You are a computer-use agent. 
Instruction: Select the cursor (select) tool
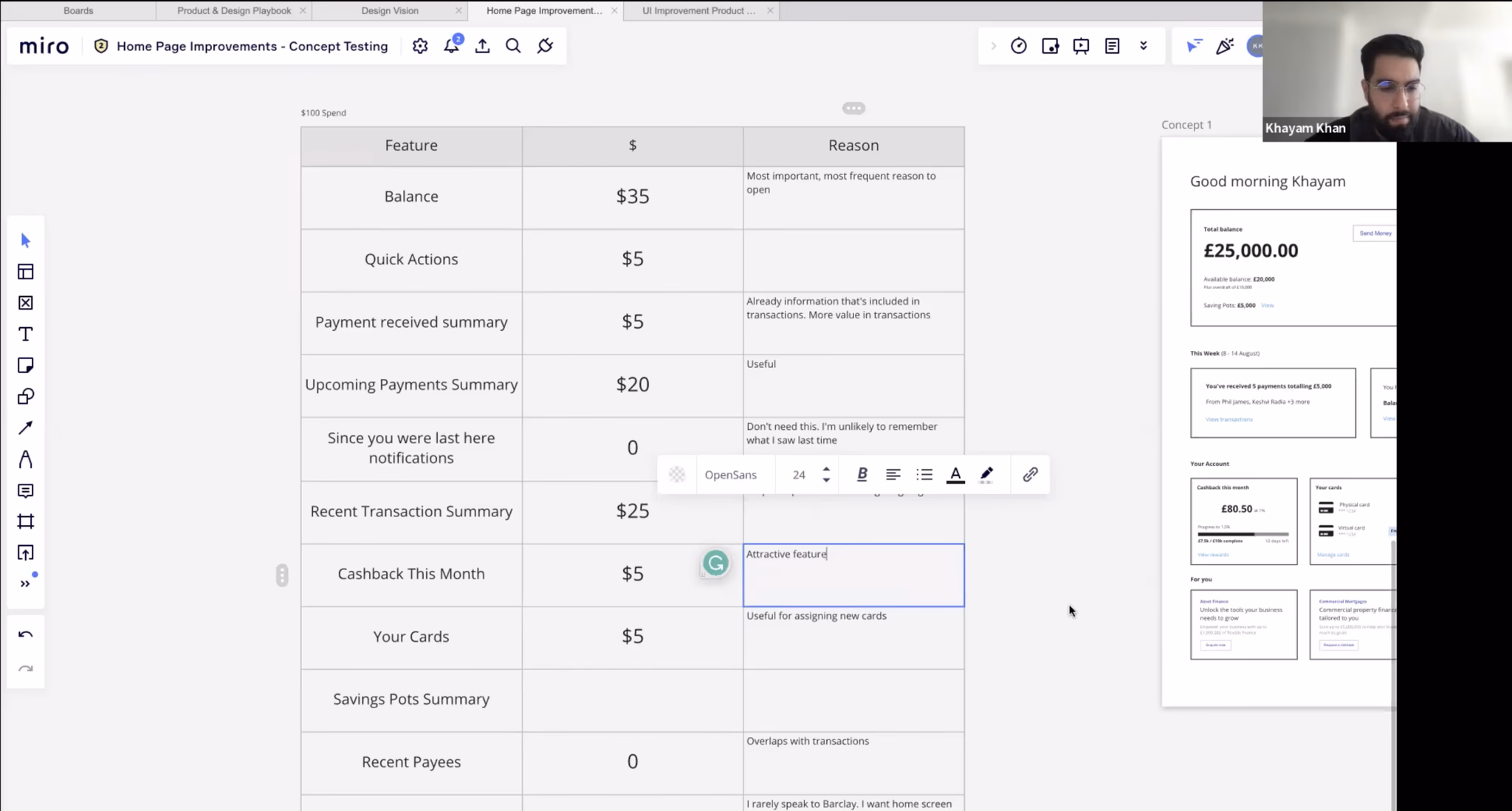[26, 241]
